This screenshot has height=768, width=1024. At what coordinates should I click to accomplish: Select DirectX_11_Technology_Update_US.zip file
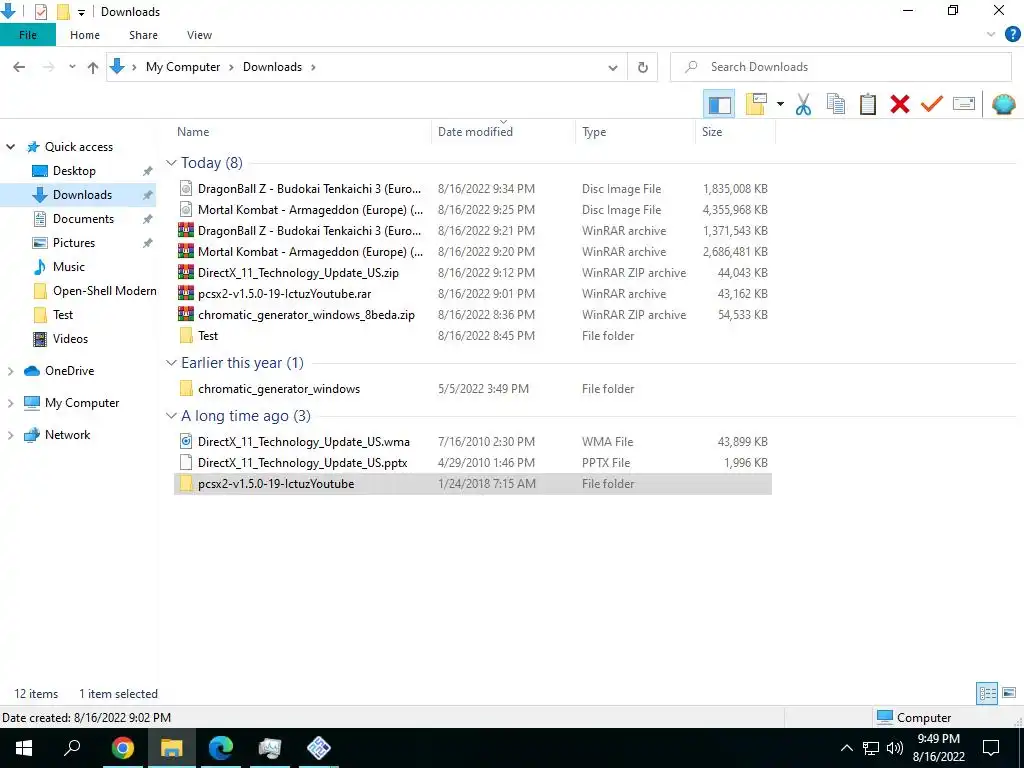(473, 272)
